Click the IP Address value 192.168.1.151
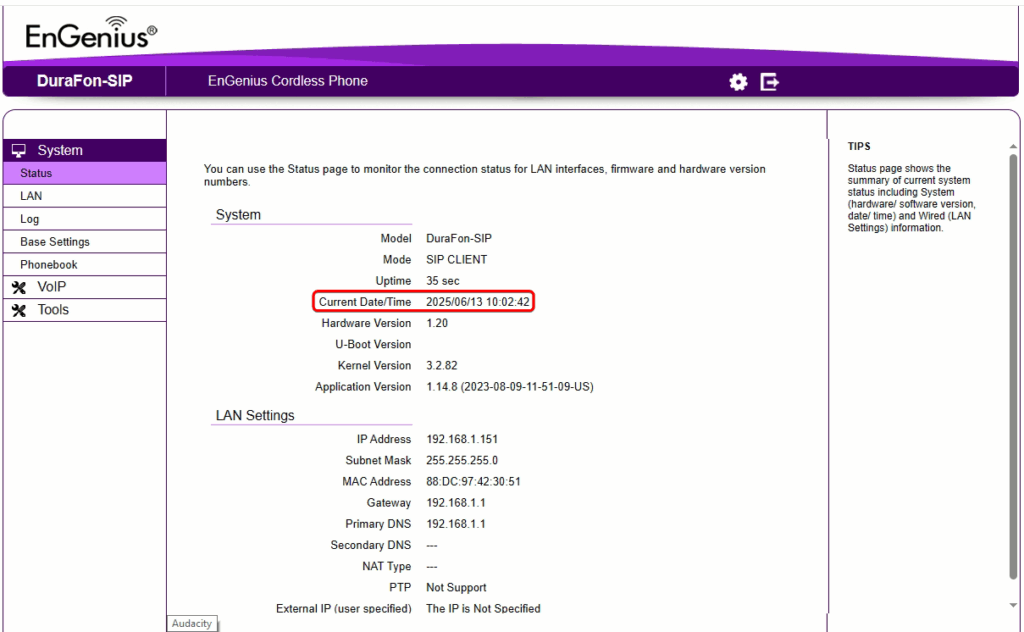Screen dimensions: 1024x632 pyautogui.click(x=462, y=439)
